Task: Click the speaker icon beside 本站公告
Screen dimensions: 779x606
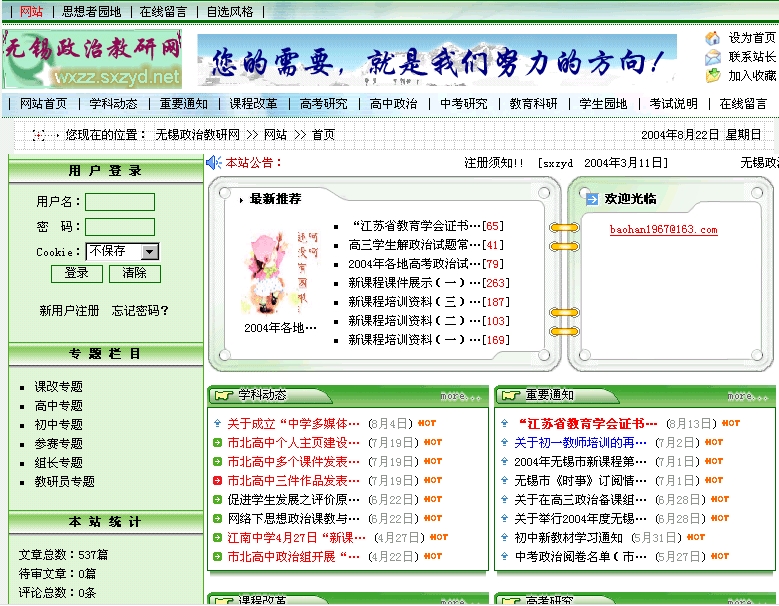Action: [213, 162]
